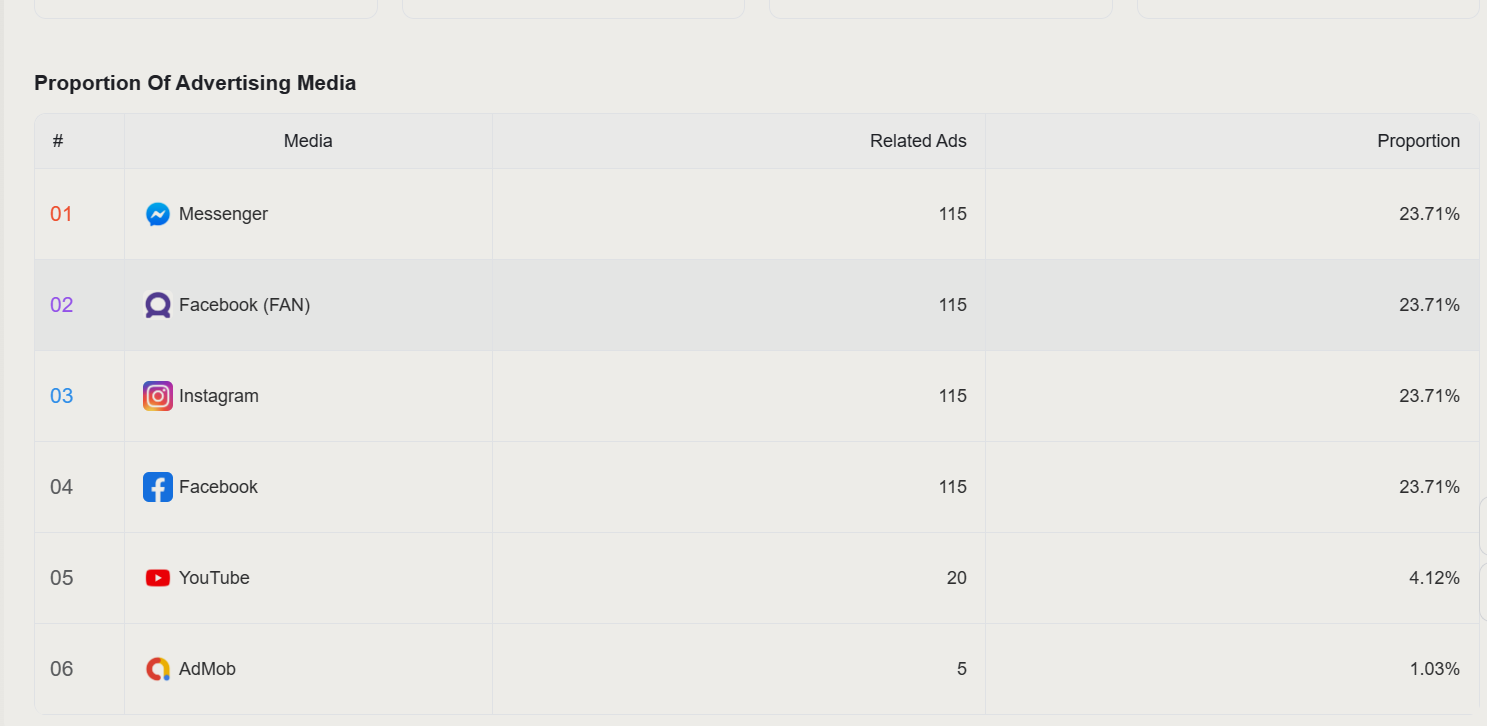Click the Facebook logo icon
1487x726 pixels.
click(x=158, y=487)
